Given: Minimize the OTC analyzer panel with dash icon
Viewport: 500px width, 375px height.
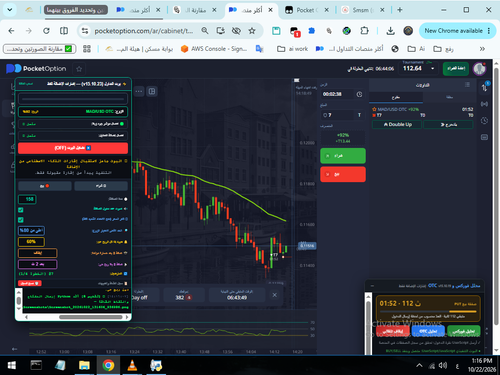Looking at the screenshot, I should 372,286.
